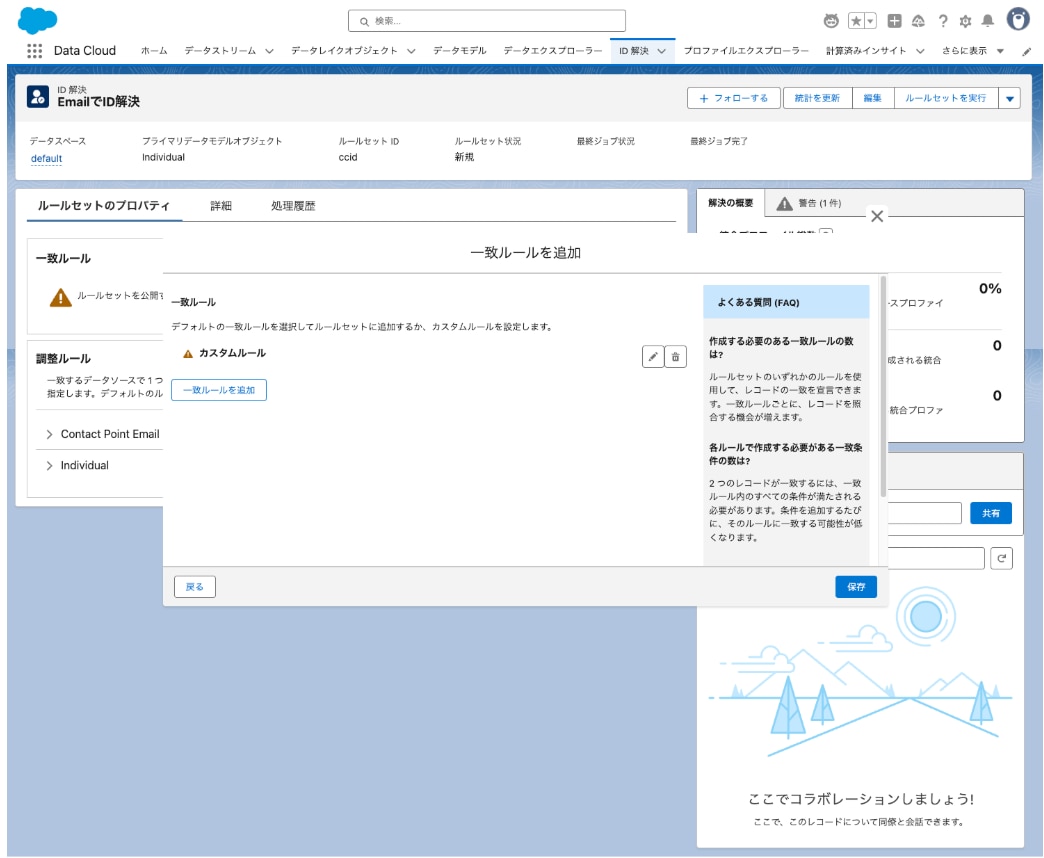Click the 一致ルールを追加 button
The width and height of the screenshot is (1044, 858).
coord(218,390)
